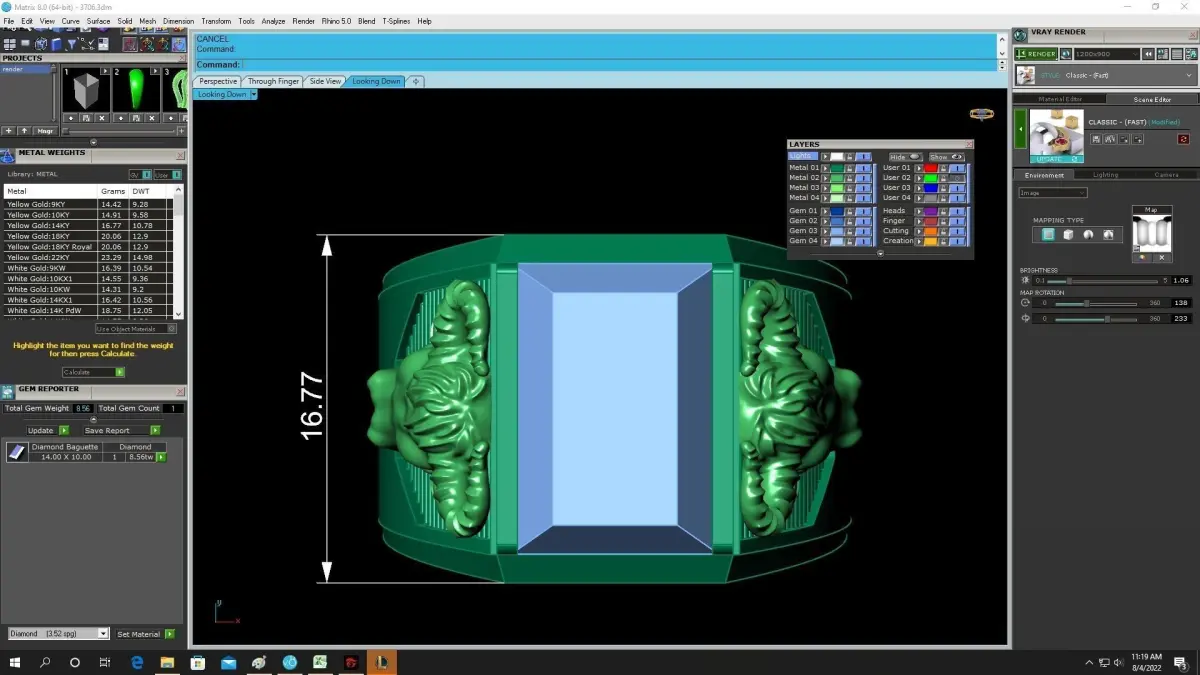1200x675 pixels.
Task: Open the Analyze menu
Action: click(273, 21)
